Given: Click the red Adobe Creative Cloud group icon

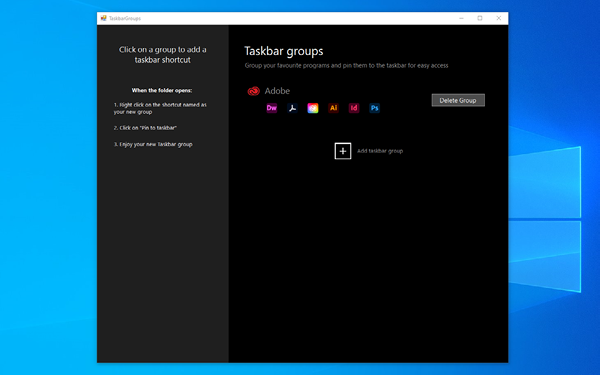Looking at the screenshot, I should [x=253, y=91].
